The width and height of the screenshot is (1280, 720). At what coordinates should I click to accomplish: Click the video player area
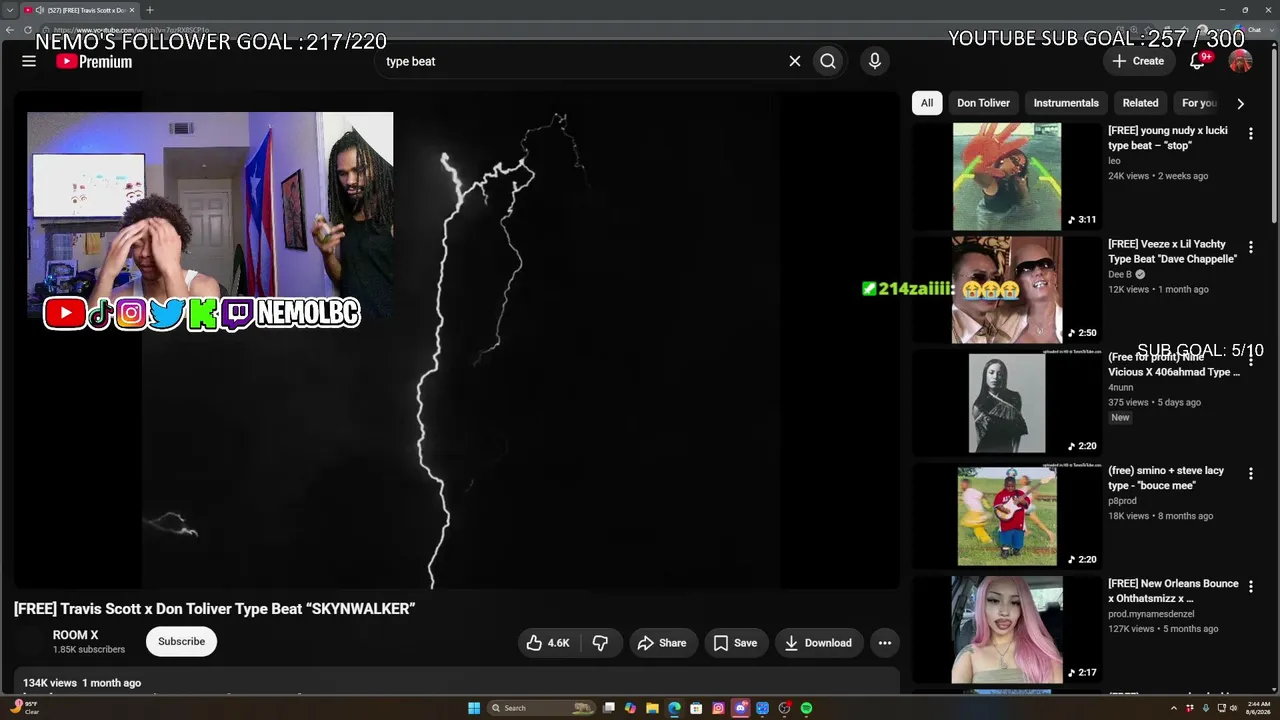tap(456, 340)
